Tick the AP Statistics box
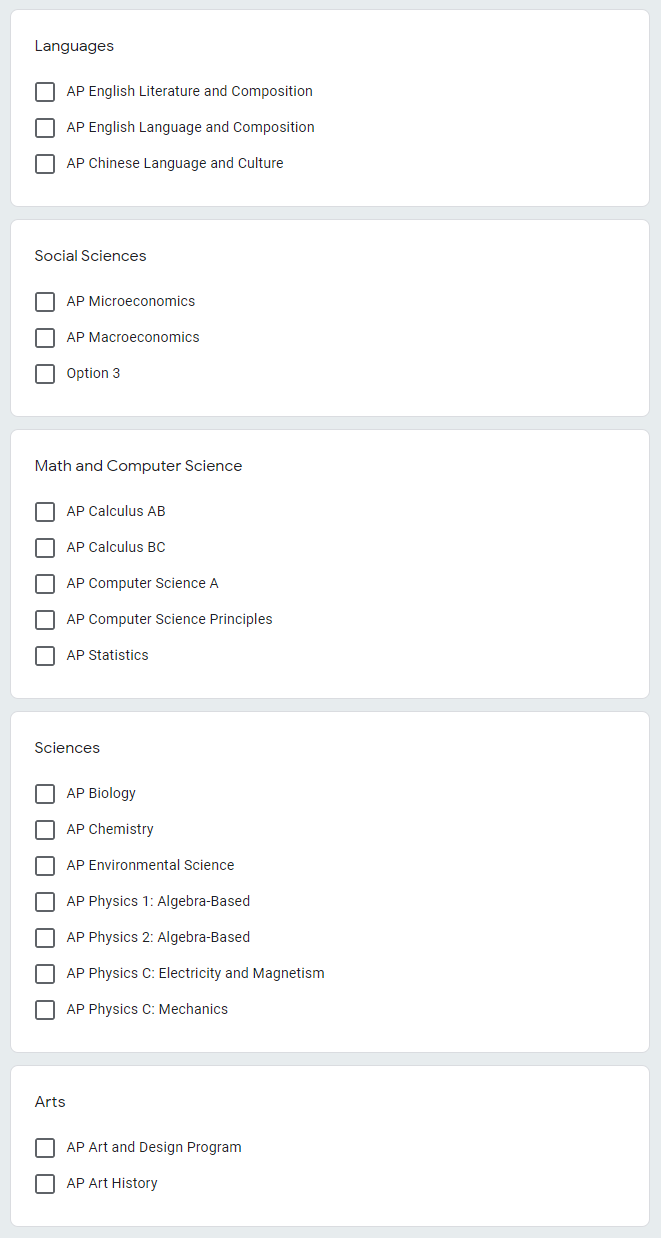The image size is (661, 1238). click(45, 656)
